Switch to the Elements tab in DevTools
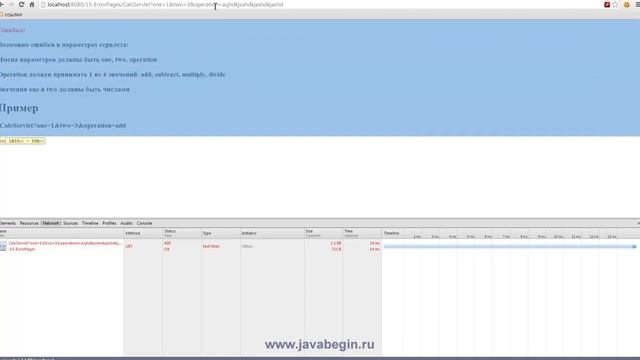Viewport: 640px width, 360px height. pyautogui.click(x=8, y=223)
